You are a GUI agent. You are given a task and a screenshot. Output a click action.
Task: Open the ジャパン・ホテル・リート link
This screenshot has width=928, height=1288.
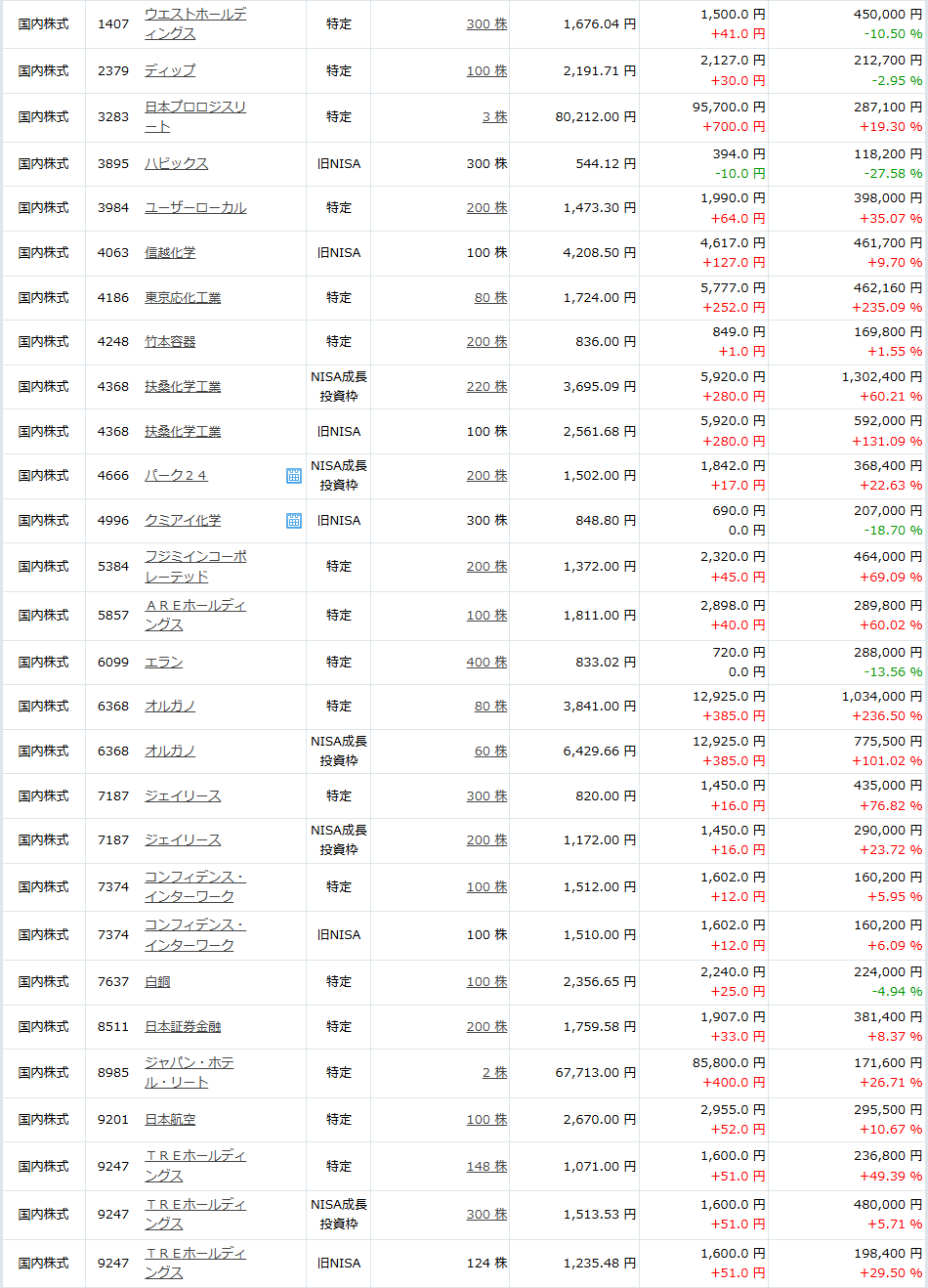(x=190, y=1072)
